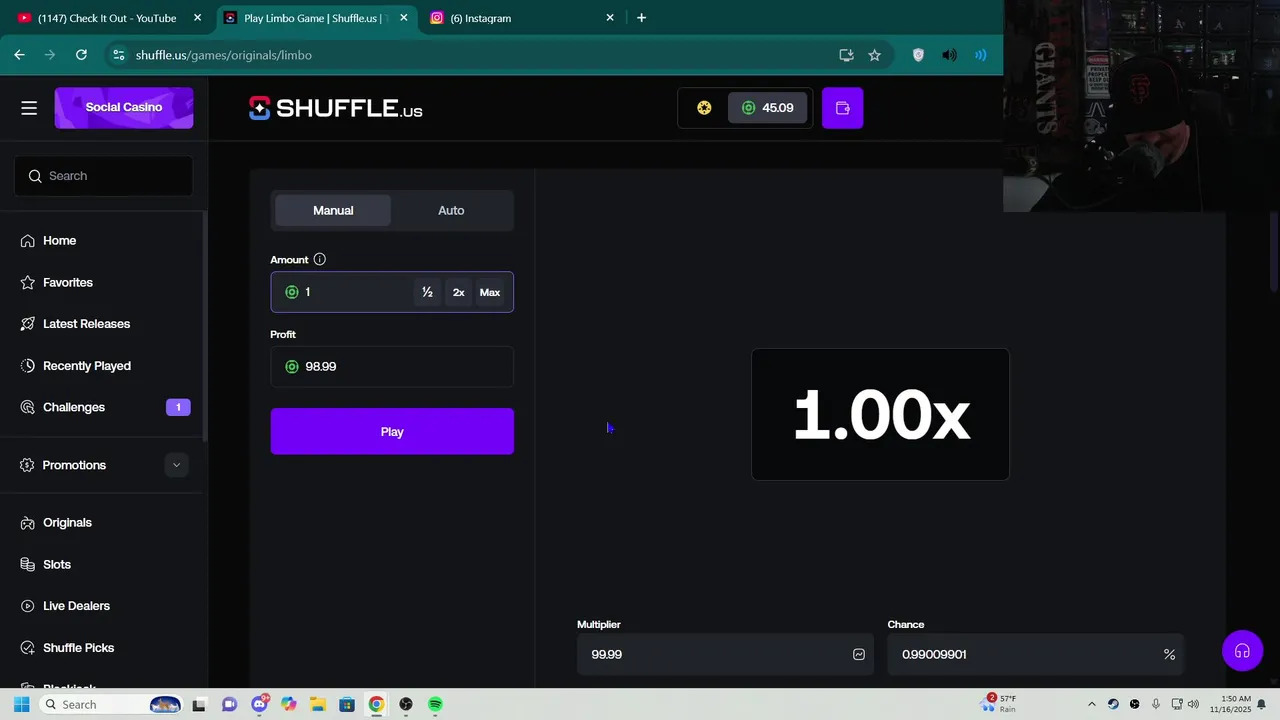
Task: Click the sidebar Search box
Action: tap(104, 176)
